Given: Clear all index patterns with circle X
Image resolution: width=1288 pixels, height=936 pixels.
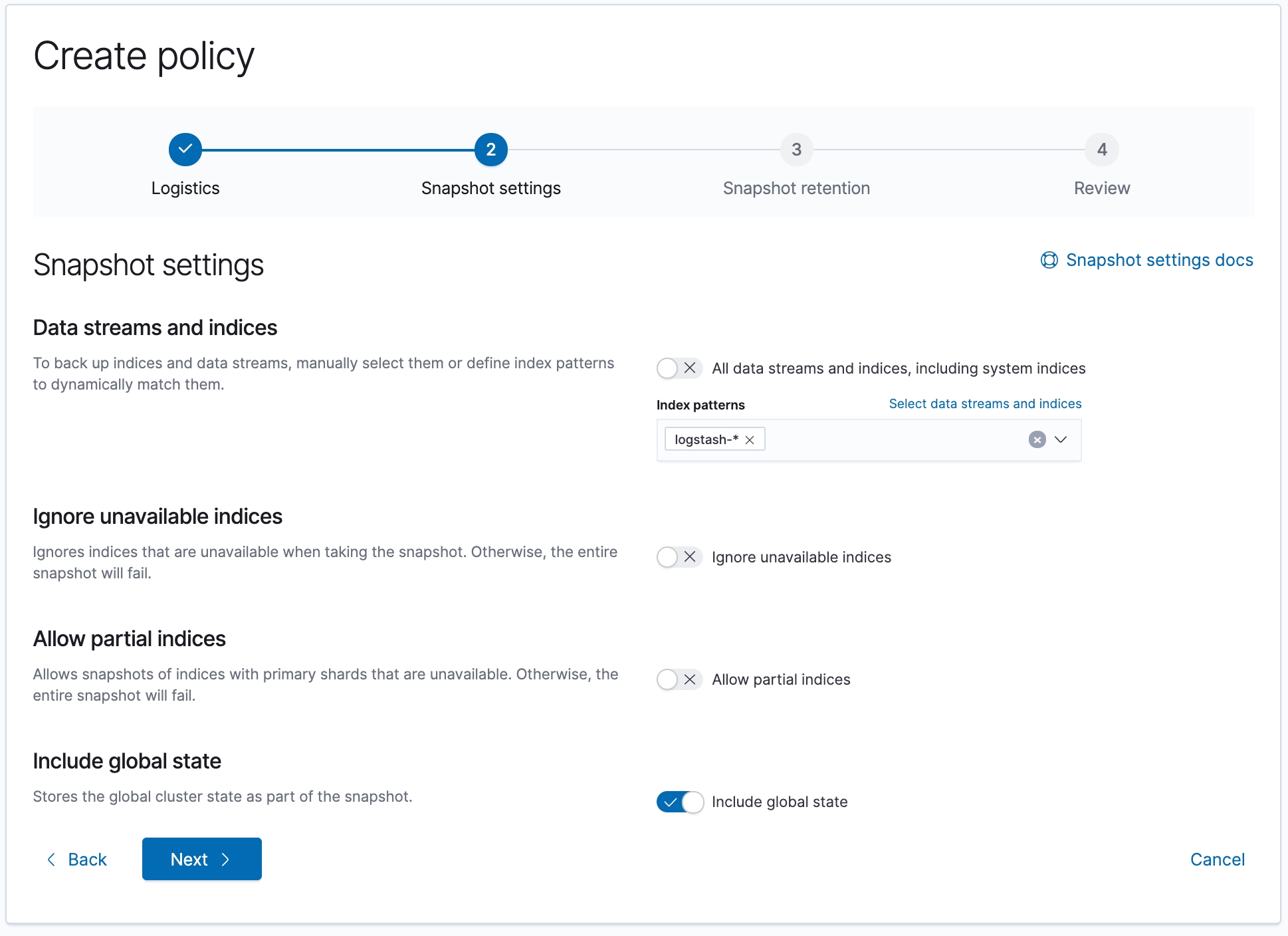Looking at the screenshot, I should coord(1037,439).
